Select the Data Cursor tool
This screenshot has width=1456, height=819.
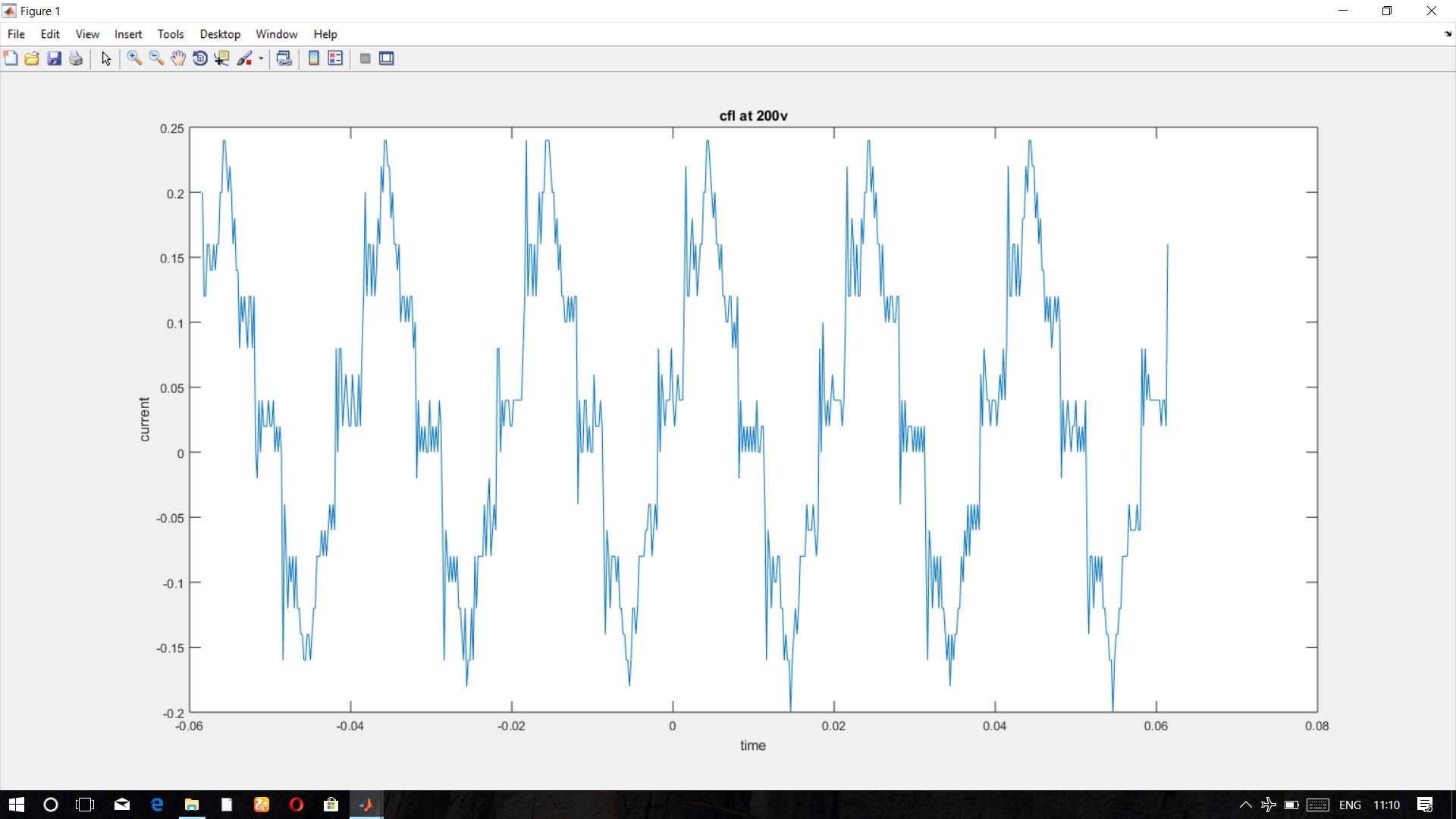[221, 58]
